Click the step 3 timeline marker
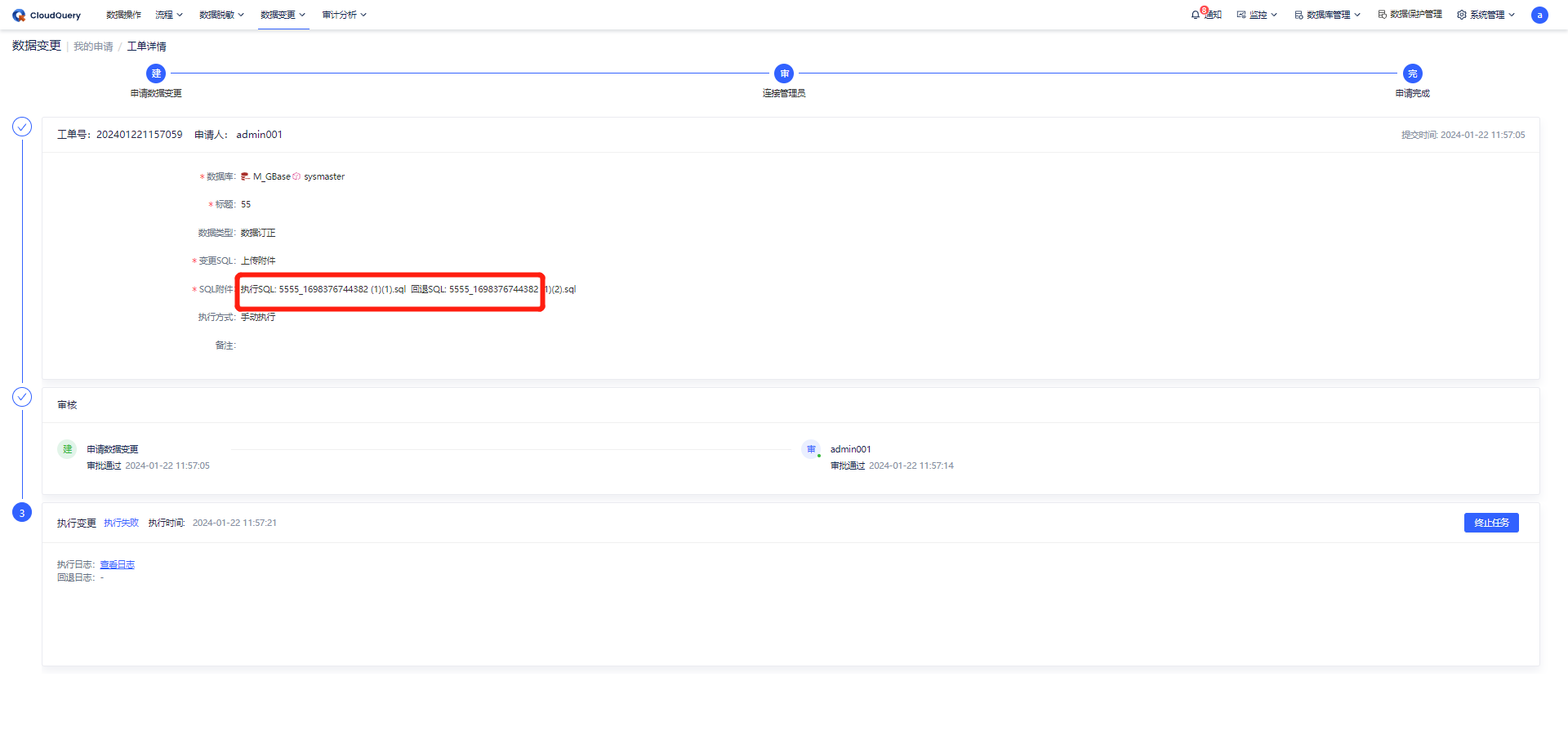The height and width of the screenshot is (744, 1568). click(22, 513)
